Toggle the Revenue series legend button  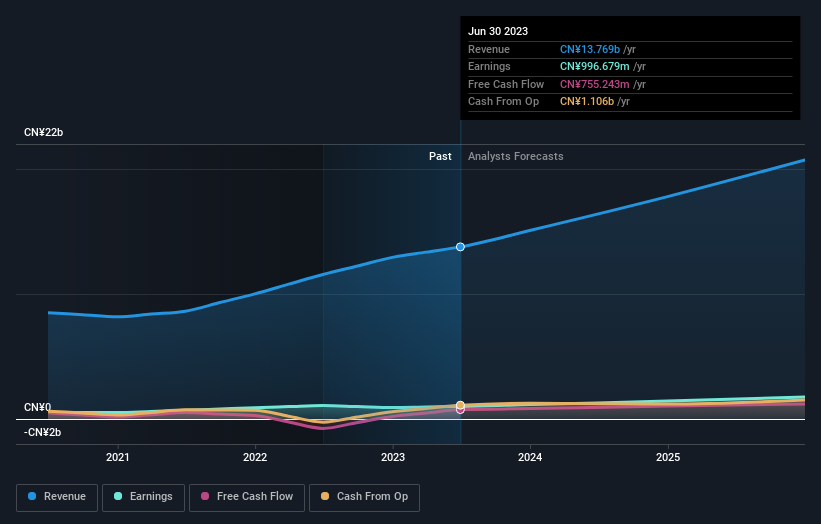point(57,497)
